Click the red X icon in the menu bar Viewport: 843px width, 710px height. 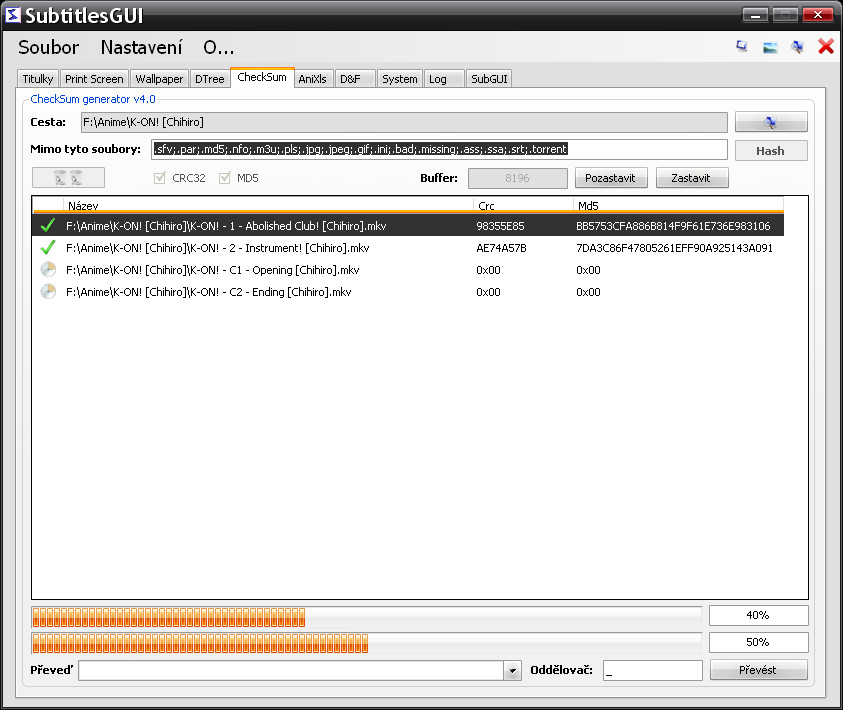[826, 47]
